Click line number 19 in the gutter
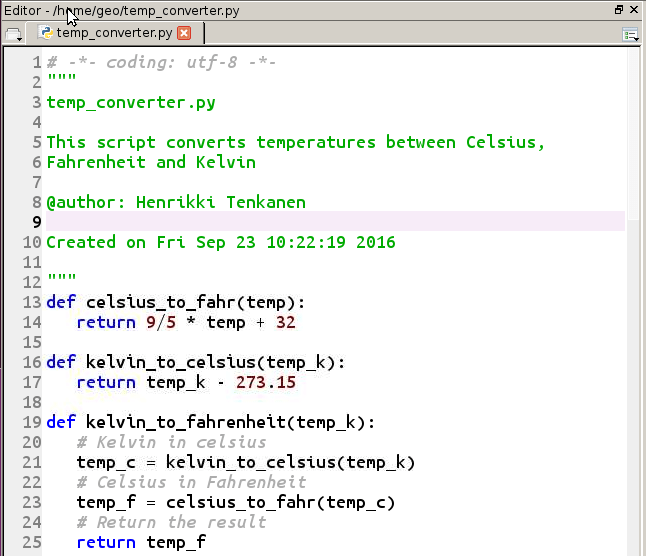 (32, 422)
